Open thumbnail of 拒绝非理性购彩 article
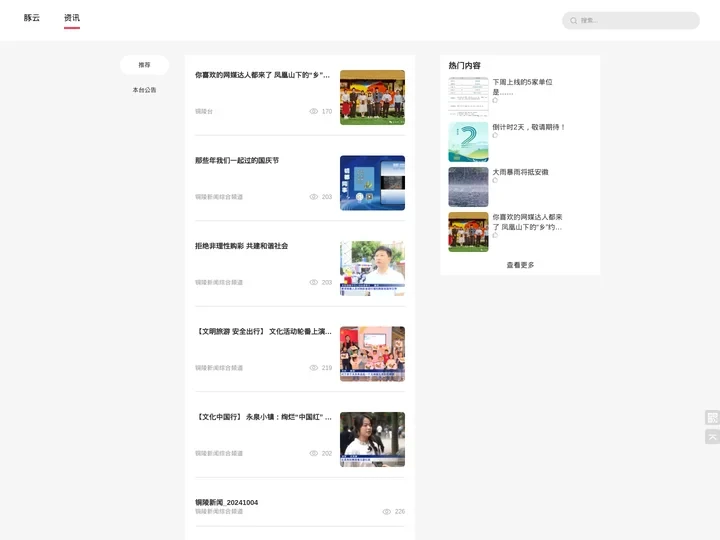The height and width of the screenshot is (540, 720). click(x=372, y=268)
